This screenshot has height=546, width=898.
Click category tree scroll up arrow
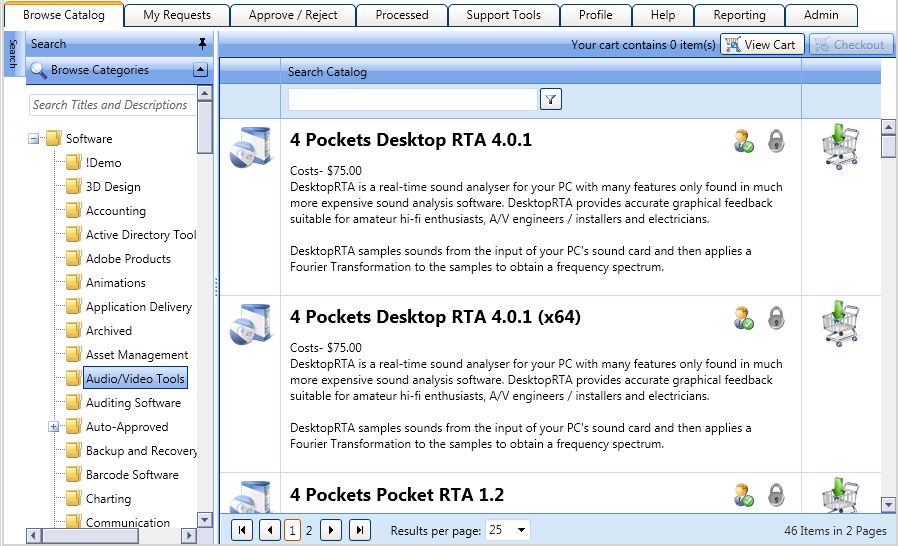204,93
